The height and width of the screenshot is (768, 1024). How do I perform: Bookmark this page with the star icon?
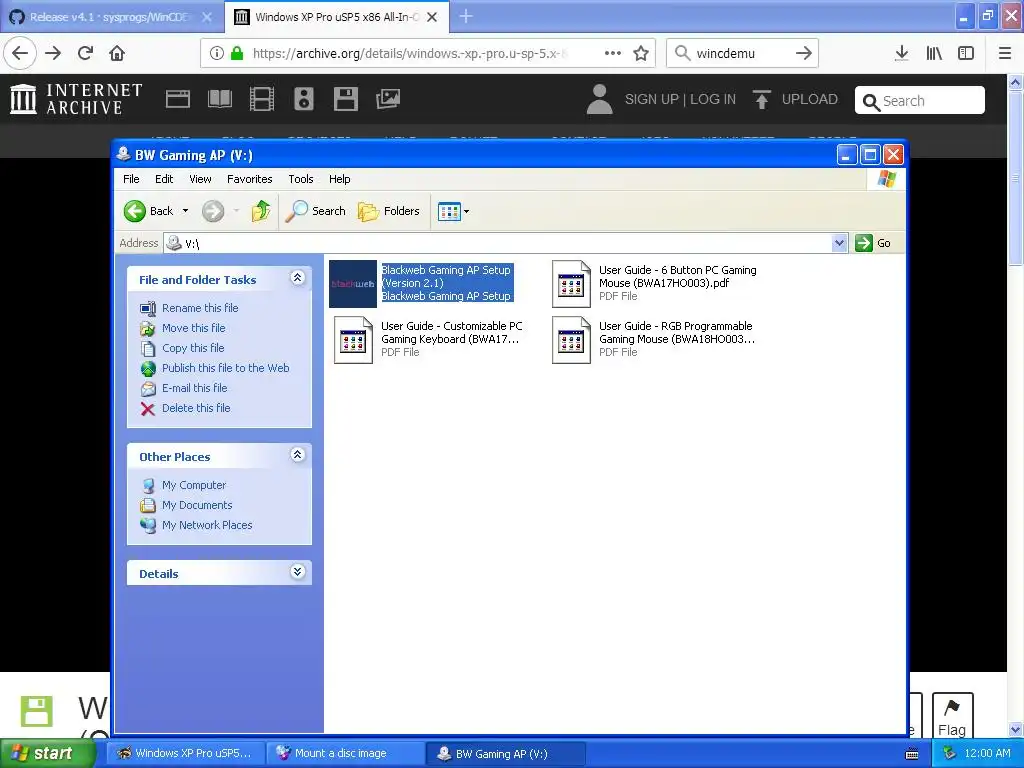tap(641, 54)
